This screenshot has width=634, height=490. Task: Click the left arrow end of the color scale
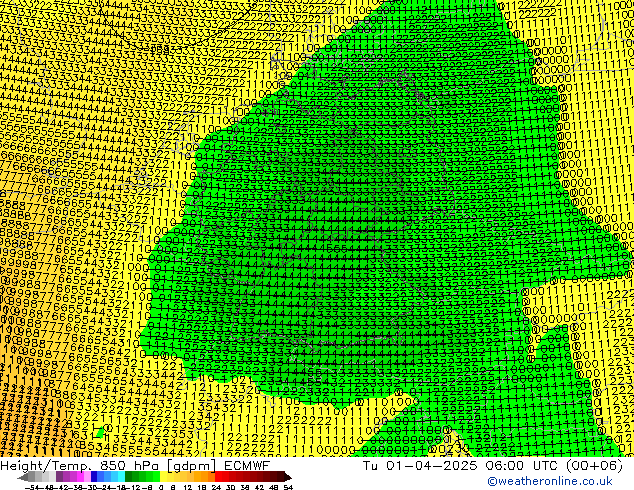point(22,477)
